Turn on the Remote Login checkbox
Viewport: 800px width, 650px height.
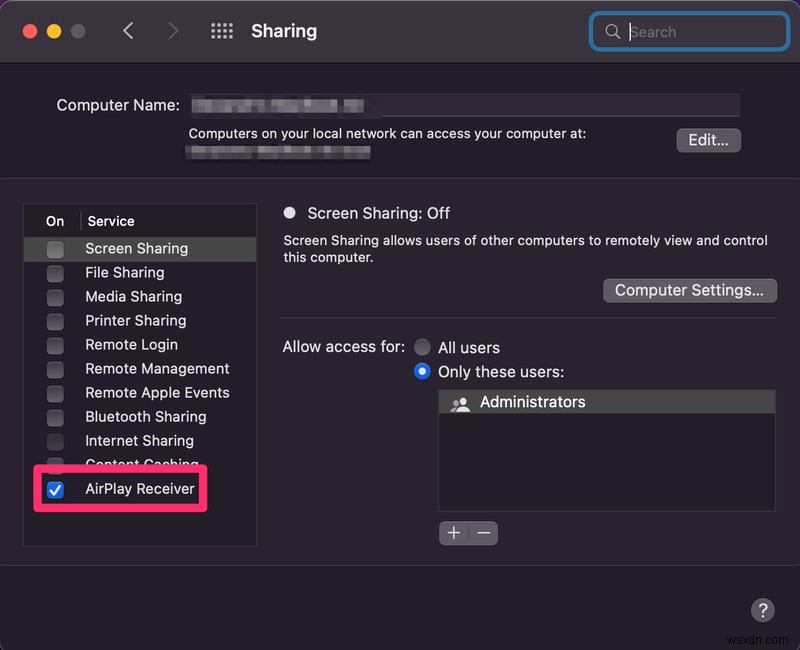click(56, 345)
